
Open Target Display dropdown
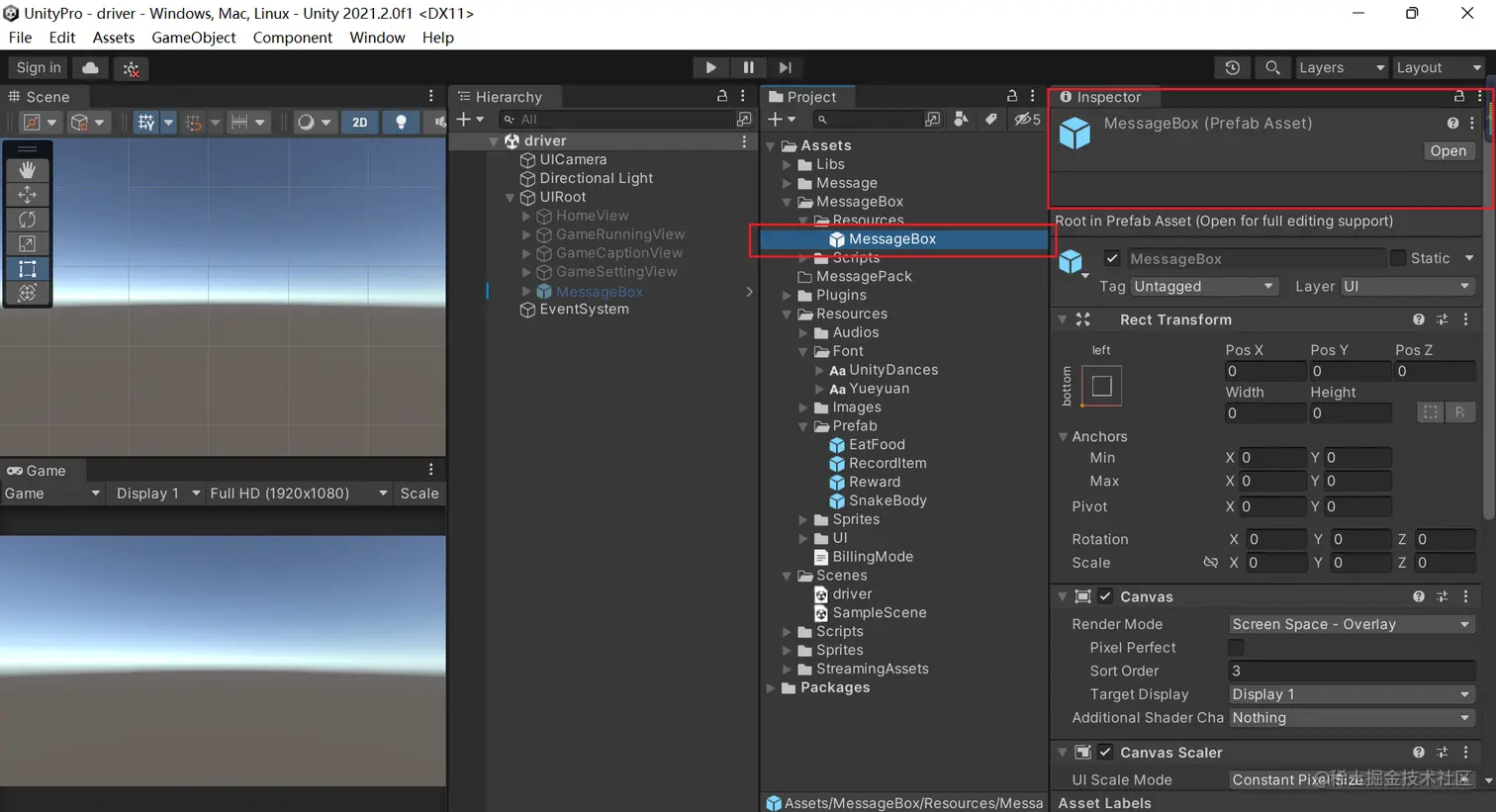[1352, 694]
